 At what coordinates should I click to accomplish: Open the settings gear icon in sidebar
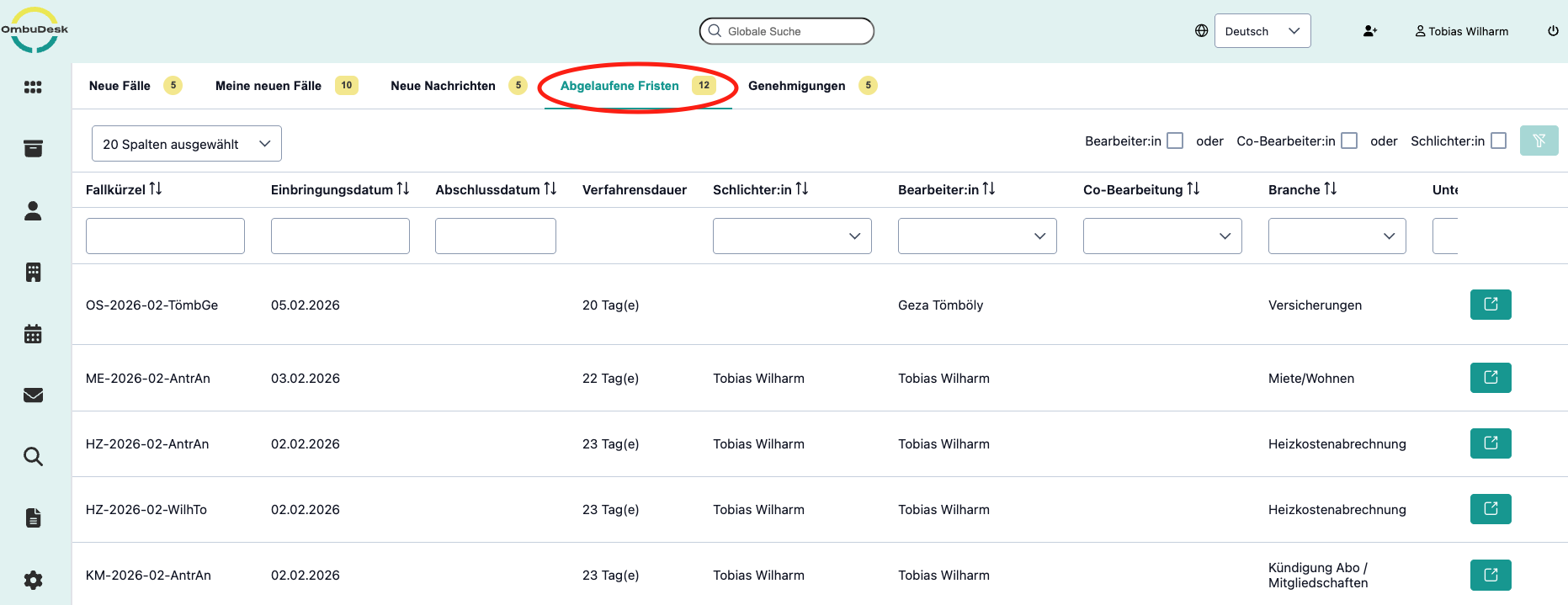click(33, 580)
